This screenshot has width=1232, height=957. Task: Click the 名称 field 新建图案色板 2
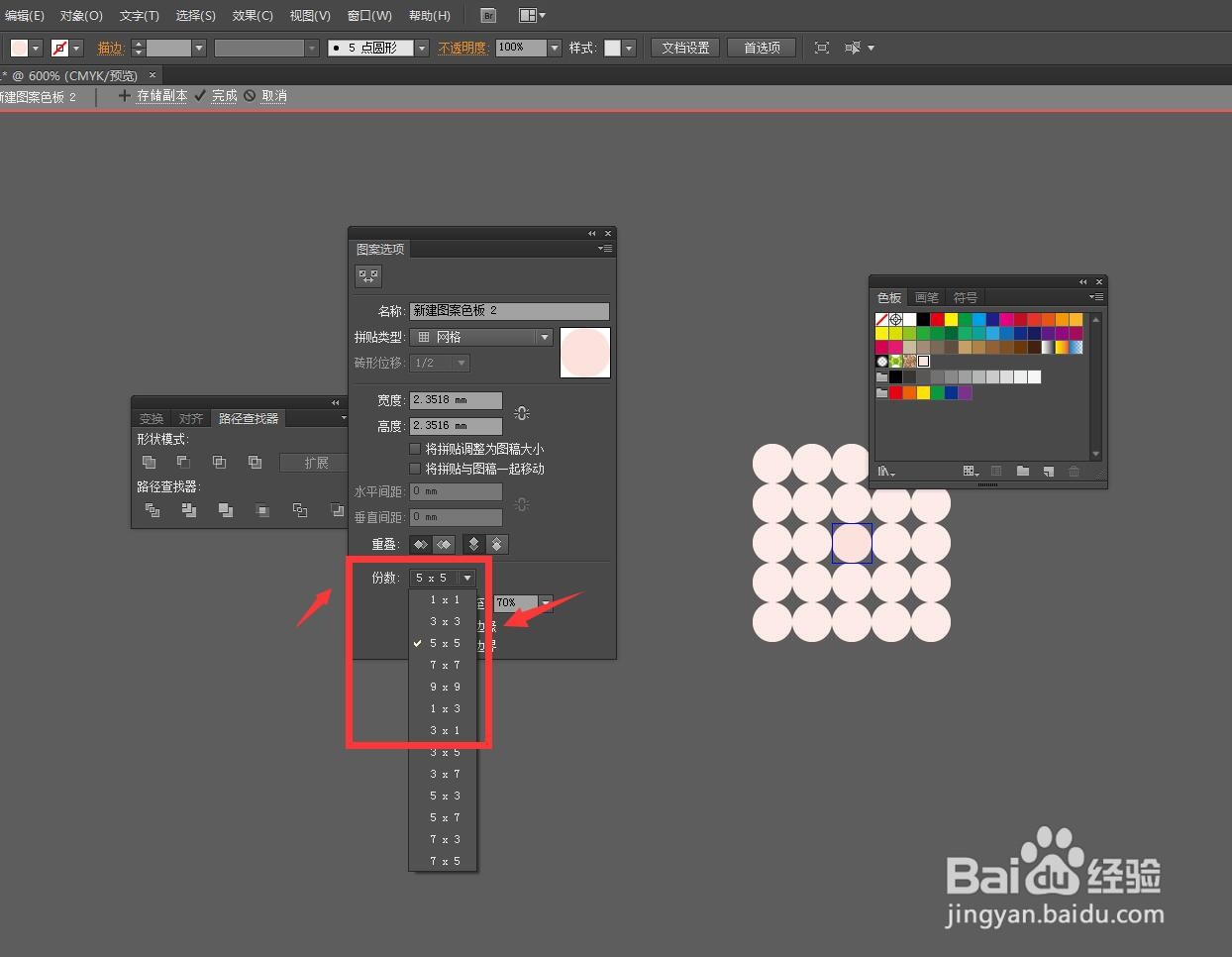click(x=509, y=311)
